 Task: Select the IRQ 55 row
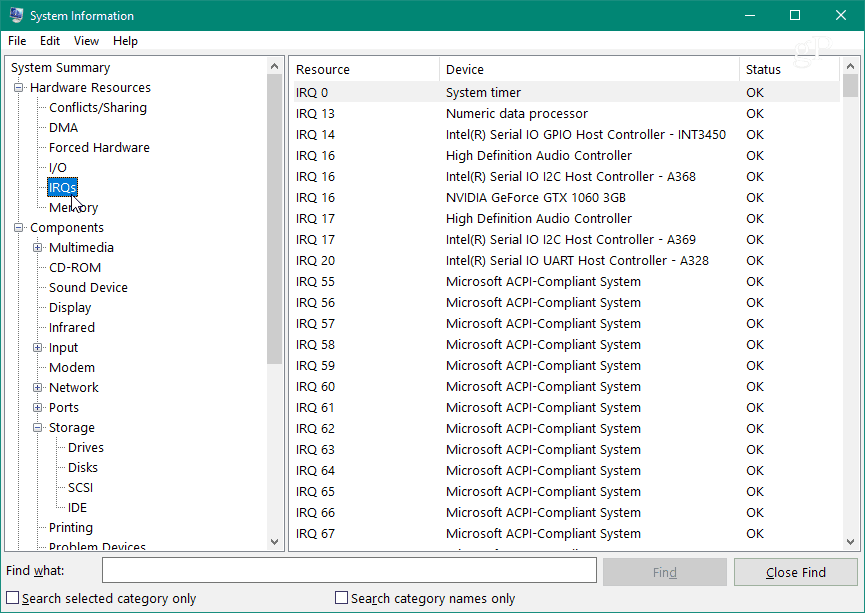(567, 281)
